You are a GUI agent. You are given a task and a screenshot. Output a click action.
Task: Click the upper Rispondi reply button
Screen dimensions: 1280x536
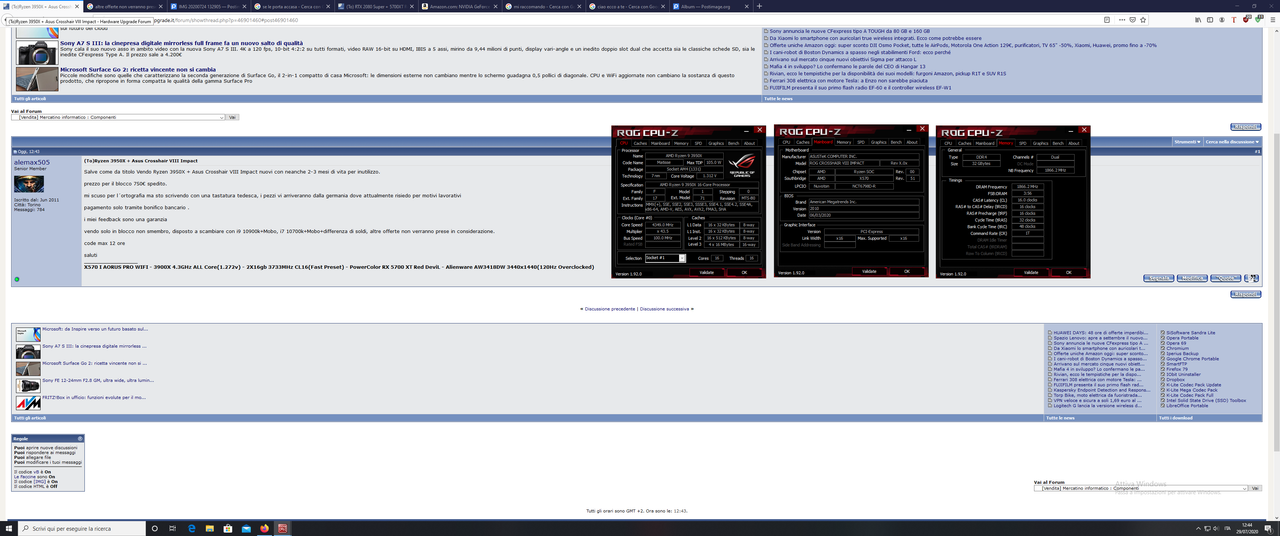[x=1246, y=127]
